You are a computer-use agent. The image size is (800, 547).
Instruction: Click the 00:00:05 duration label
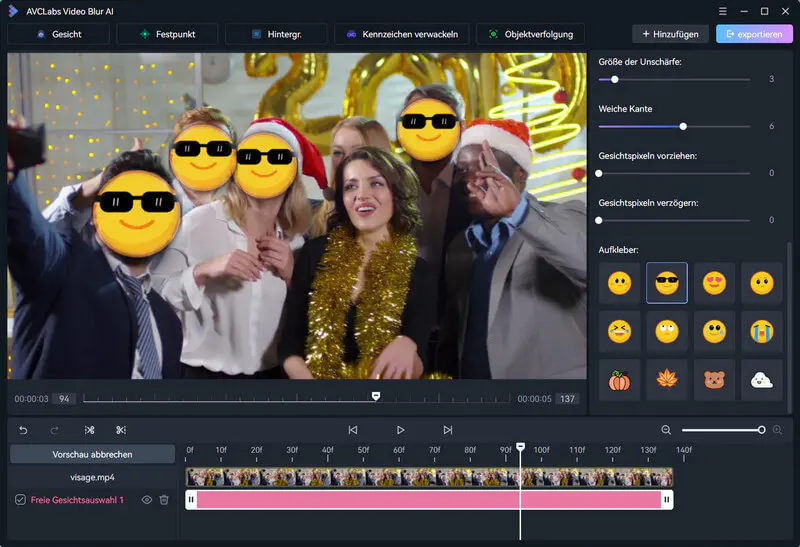coord(534,399)
